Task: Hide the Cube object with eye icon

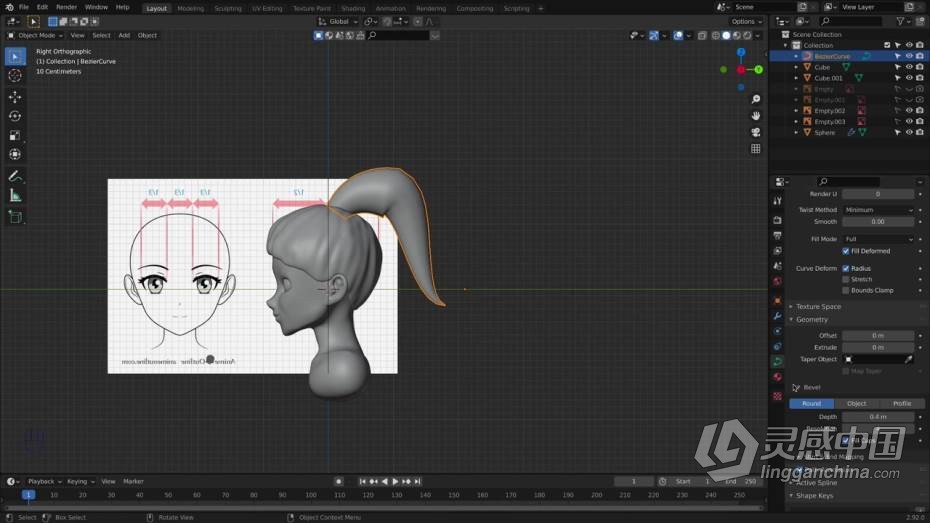Action: [909, 67]
